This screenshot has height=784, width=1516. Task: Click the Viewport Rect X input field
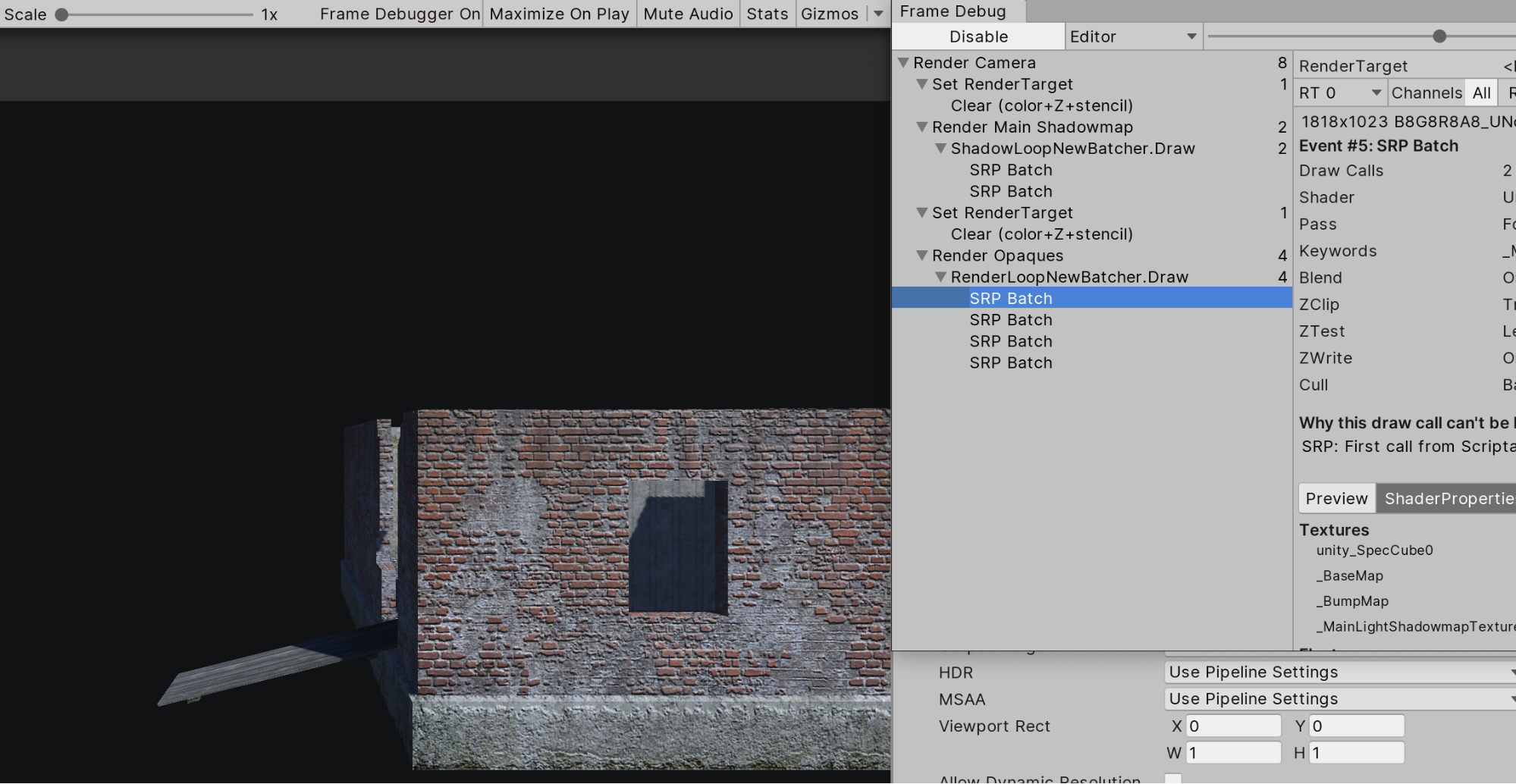tap(1232, 726)
